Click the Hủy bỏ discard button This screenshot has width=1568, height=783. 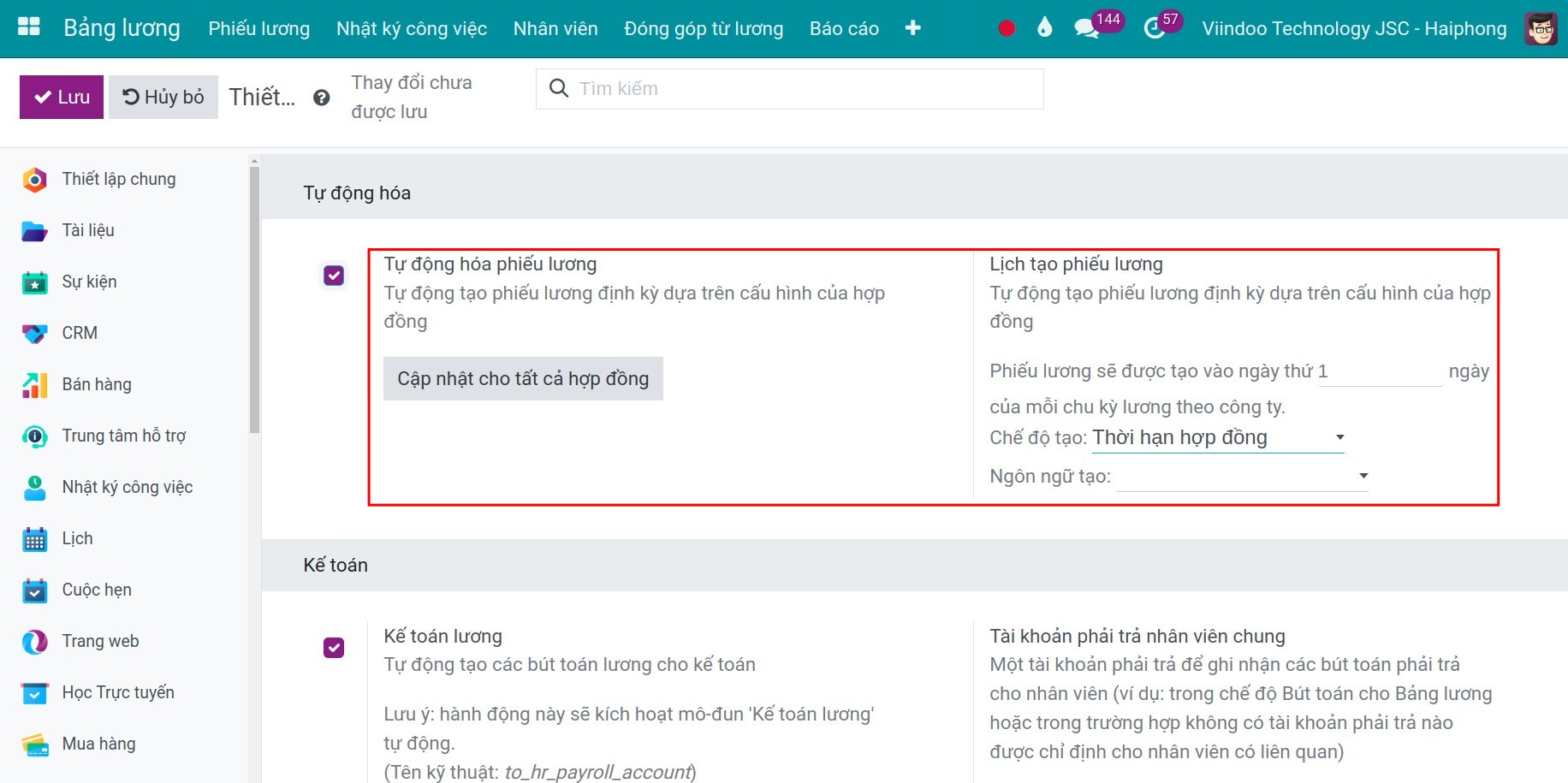point(163,97)
